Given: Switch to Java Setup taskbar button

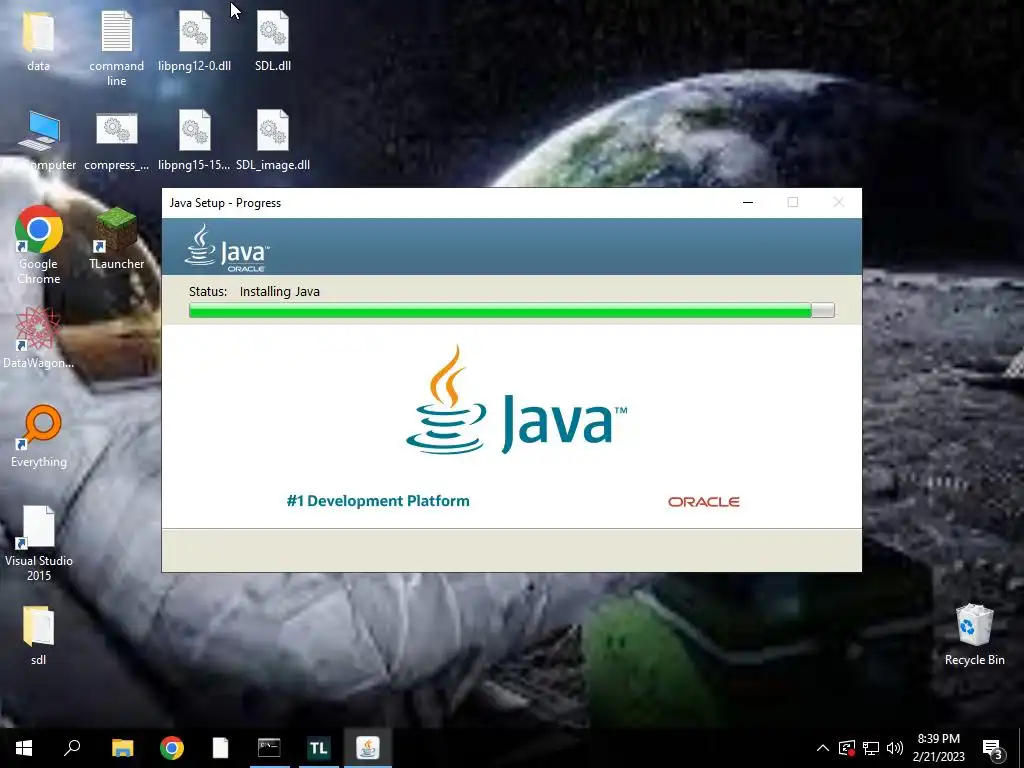Looking at the screenshot, I should [x=368, y=748].
